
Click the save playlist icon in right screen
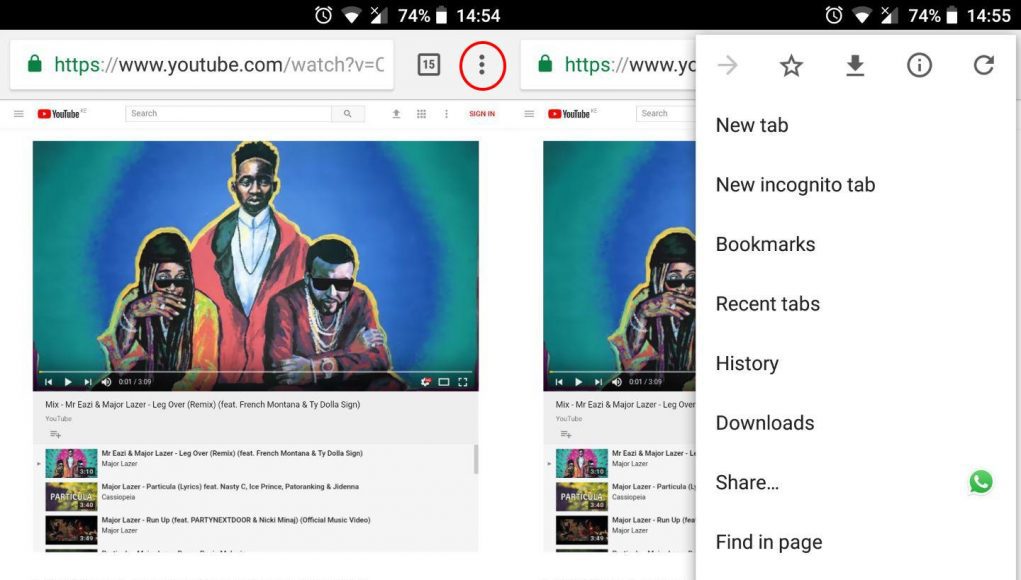566,434
